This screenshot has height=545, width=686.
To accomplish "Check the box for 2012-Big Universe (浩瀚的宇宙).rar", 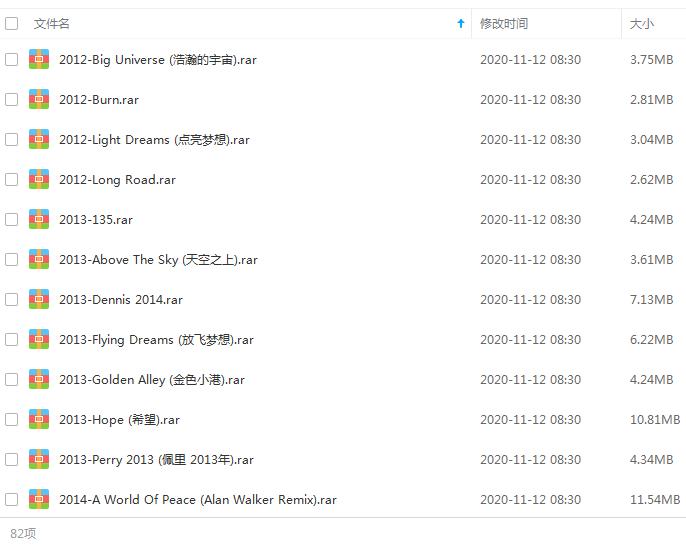I will (x=11, y=59).
